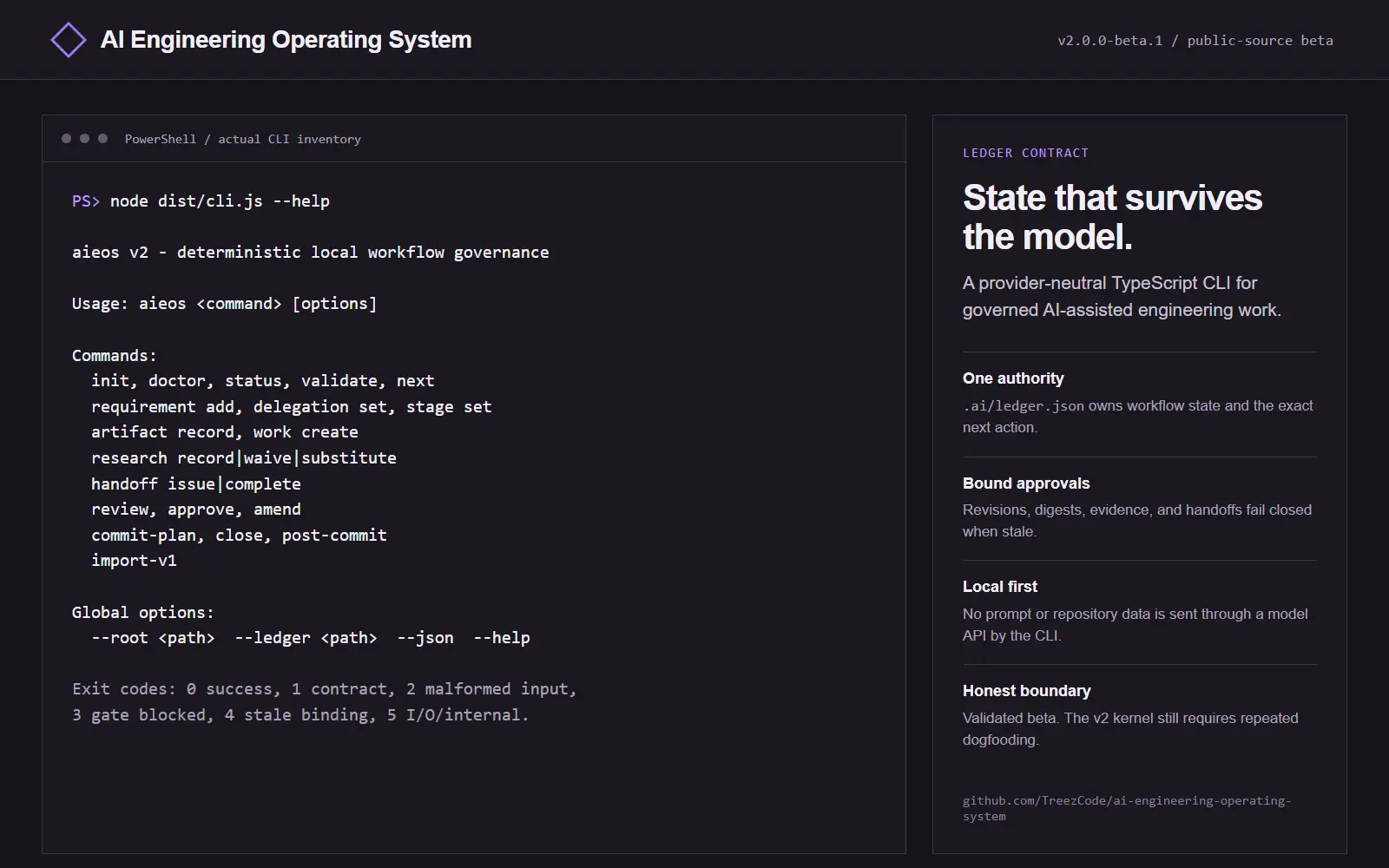
Task: Click the 'Honest boundary' heading
Action: 1027,691
